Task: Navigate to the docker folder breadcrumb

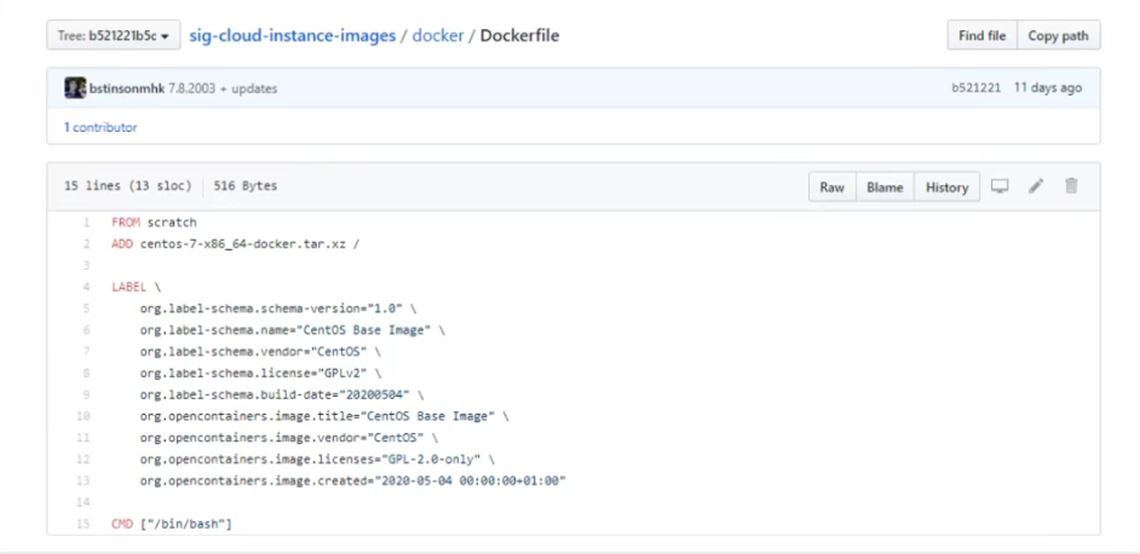Action: (438, 36)
